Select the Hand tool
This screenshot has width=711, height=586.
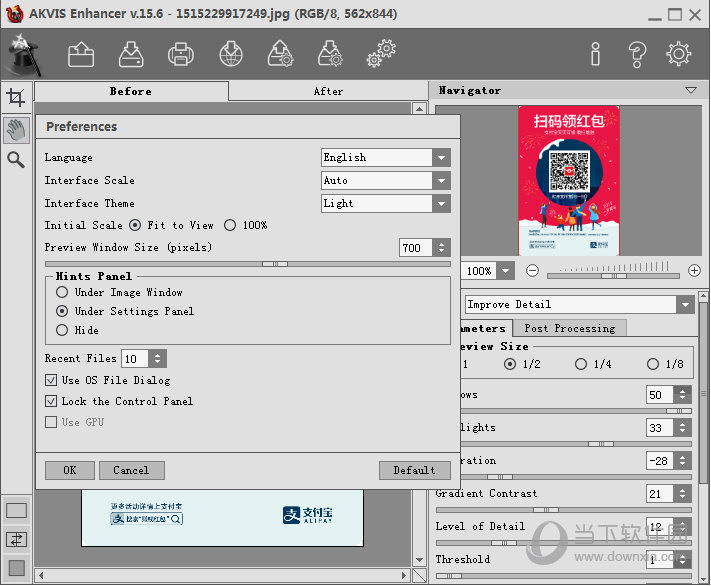16,130
